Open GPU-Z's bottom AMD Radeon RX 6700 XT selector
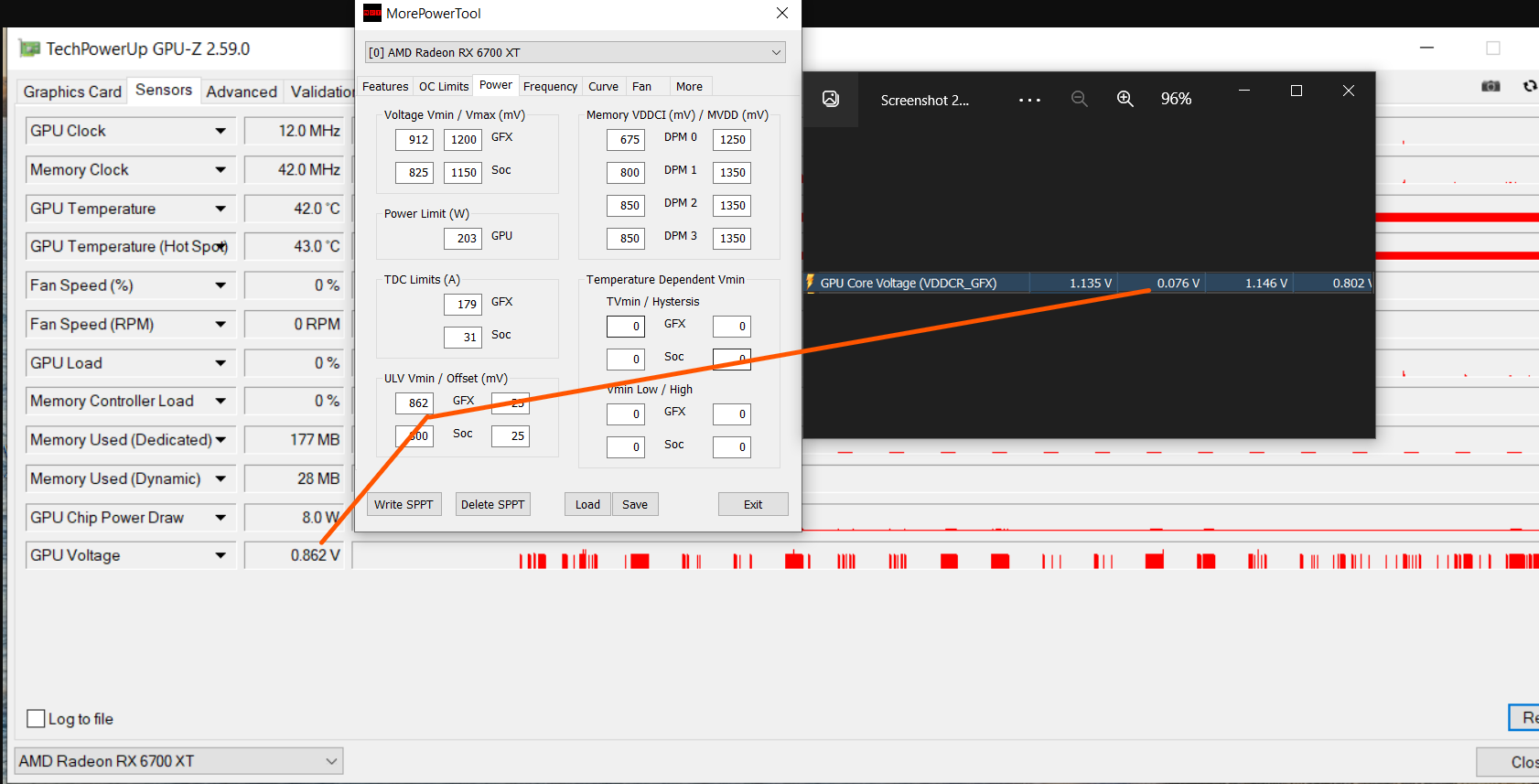 pos(178,761)
